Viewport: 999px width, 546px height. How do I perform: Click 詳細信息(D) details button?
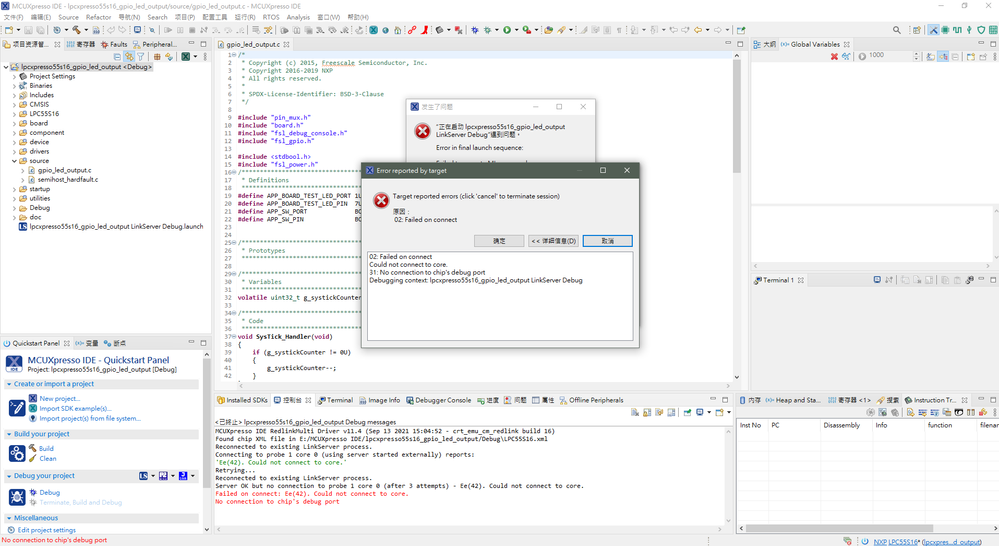[x=553, y=241]
